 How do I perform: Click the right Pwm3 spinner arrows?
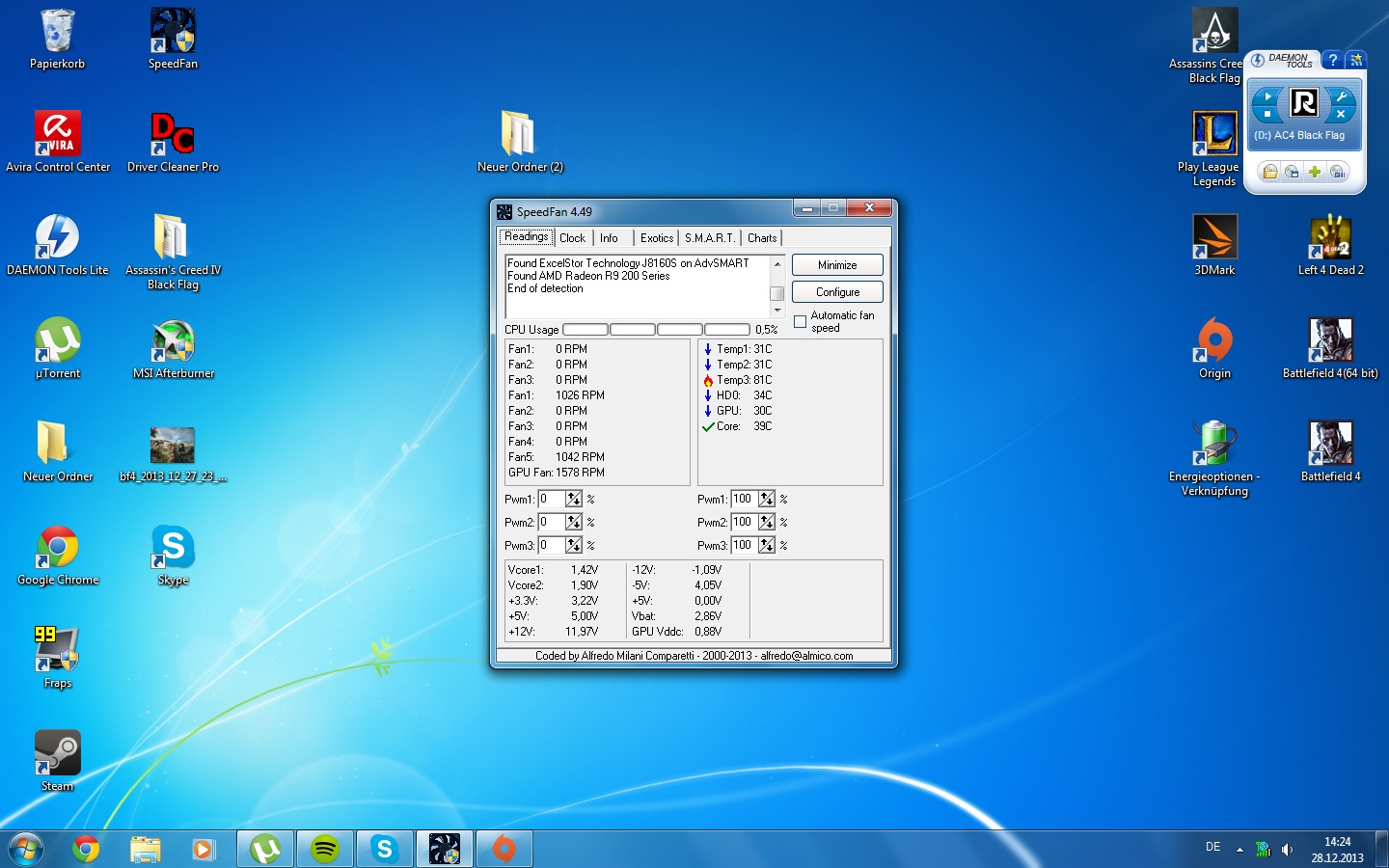767,545
